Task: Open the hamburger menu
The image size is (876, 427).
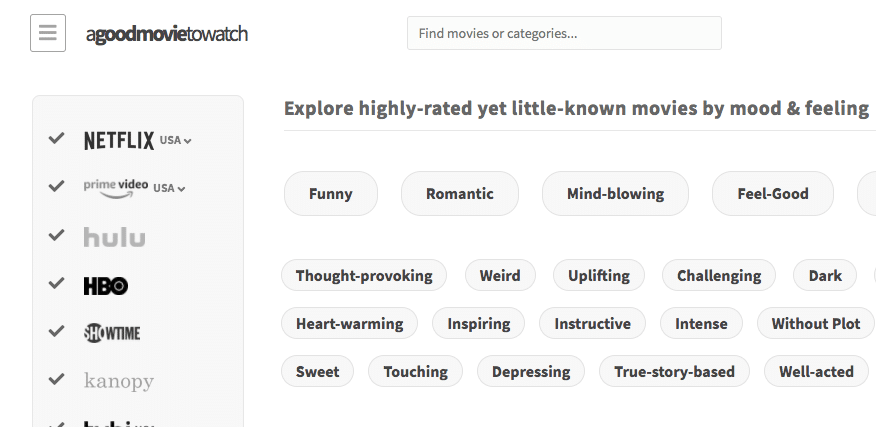Action: pyautogui.click(x=48, y=33)
